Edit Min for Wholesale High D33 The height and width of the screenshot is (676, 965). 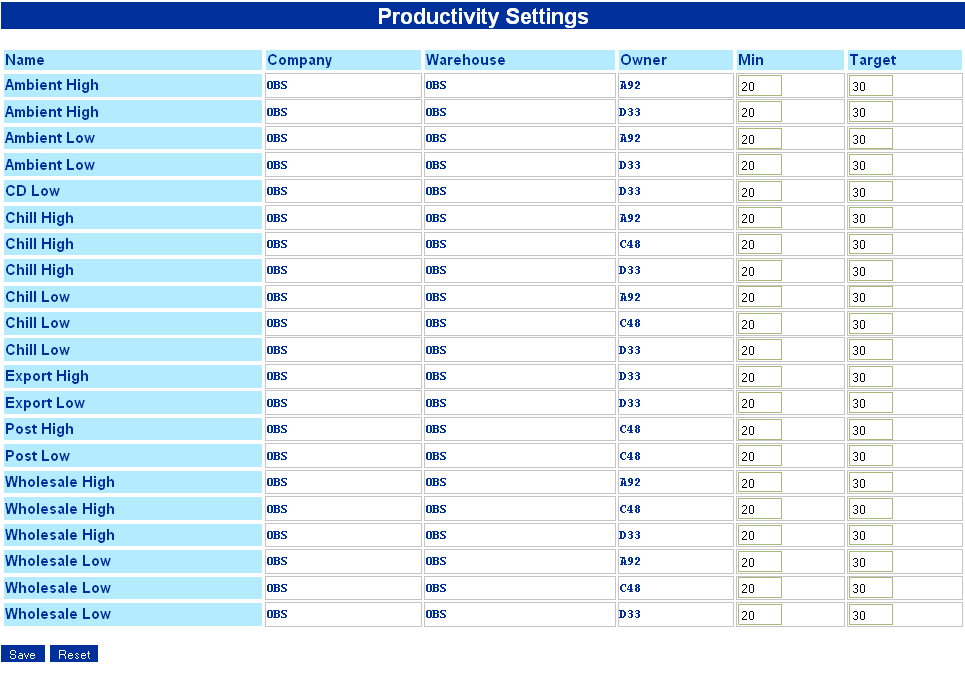pyautogui.click(x=759, y=536)
